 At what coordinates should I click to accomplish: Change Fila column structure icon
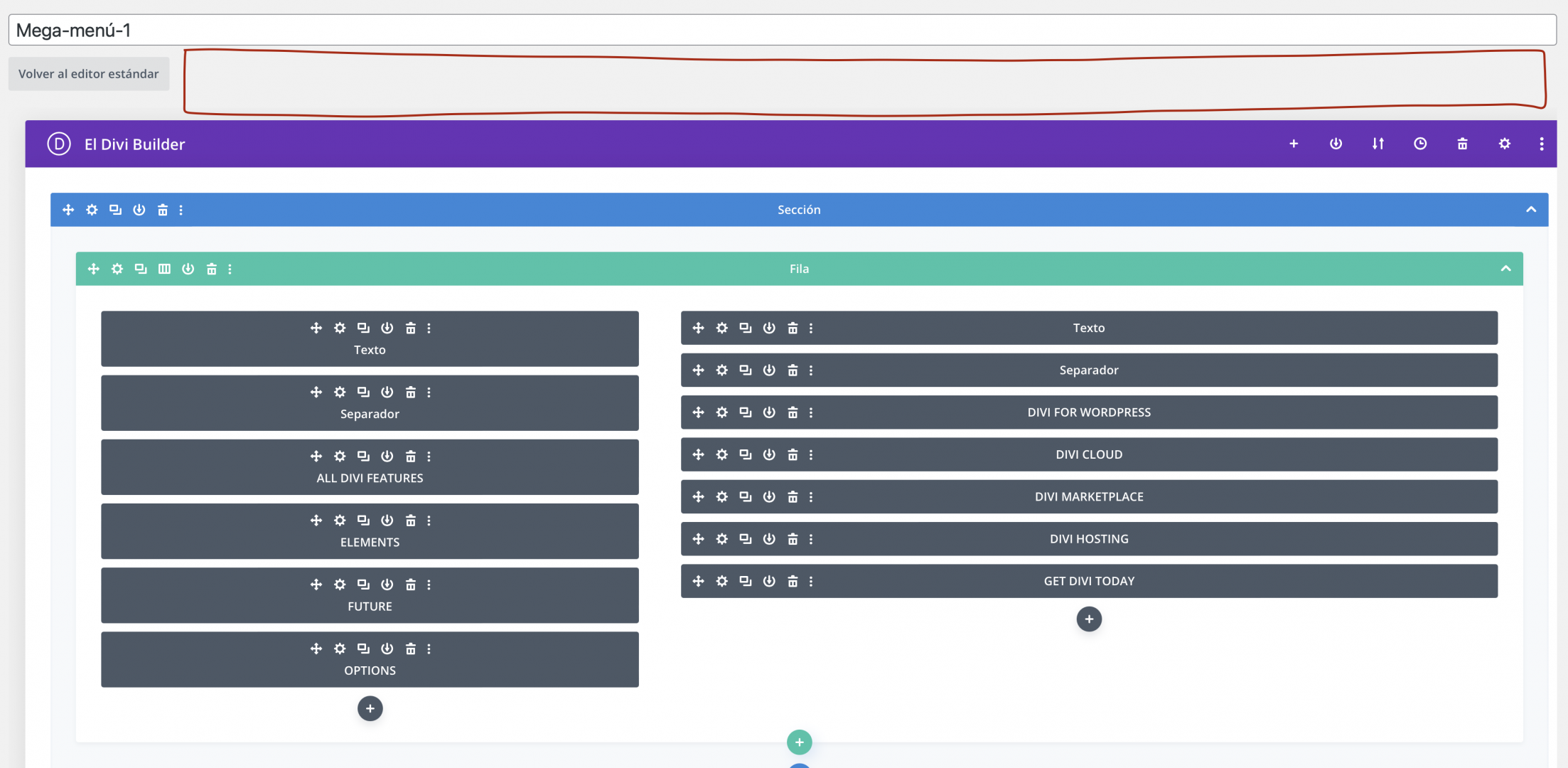[164, 269]
